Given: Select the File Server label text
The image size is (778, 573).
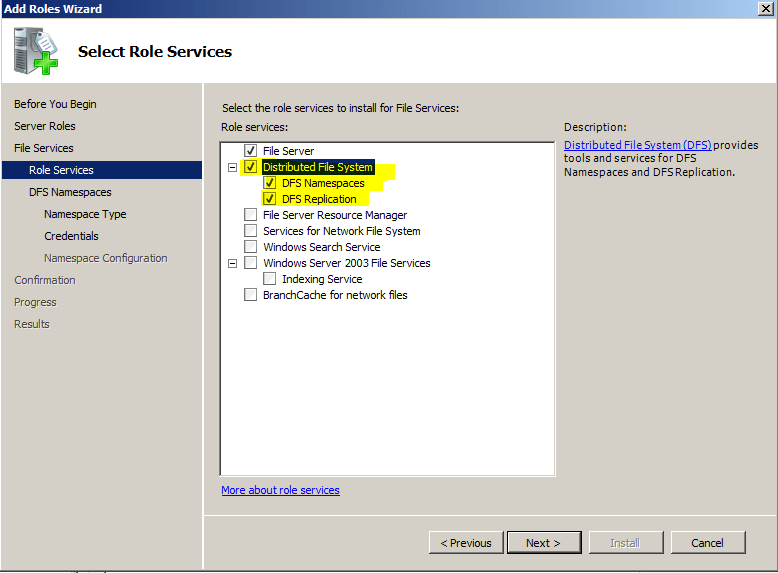Looking at the screenshot, I should (288, 151).
